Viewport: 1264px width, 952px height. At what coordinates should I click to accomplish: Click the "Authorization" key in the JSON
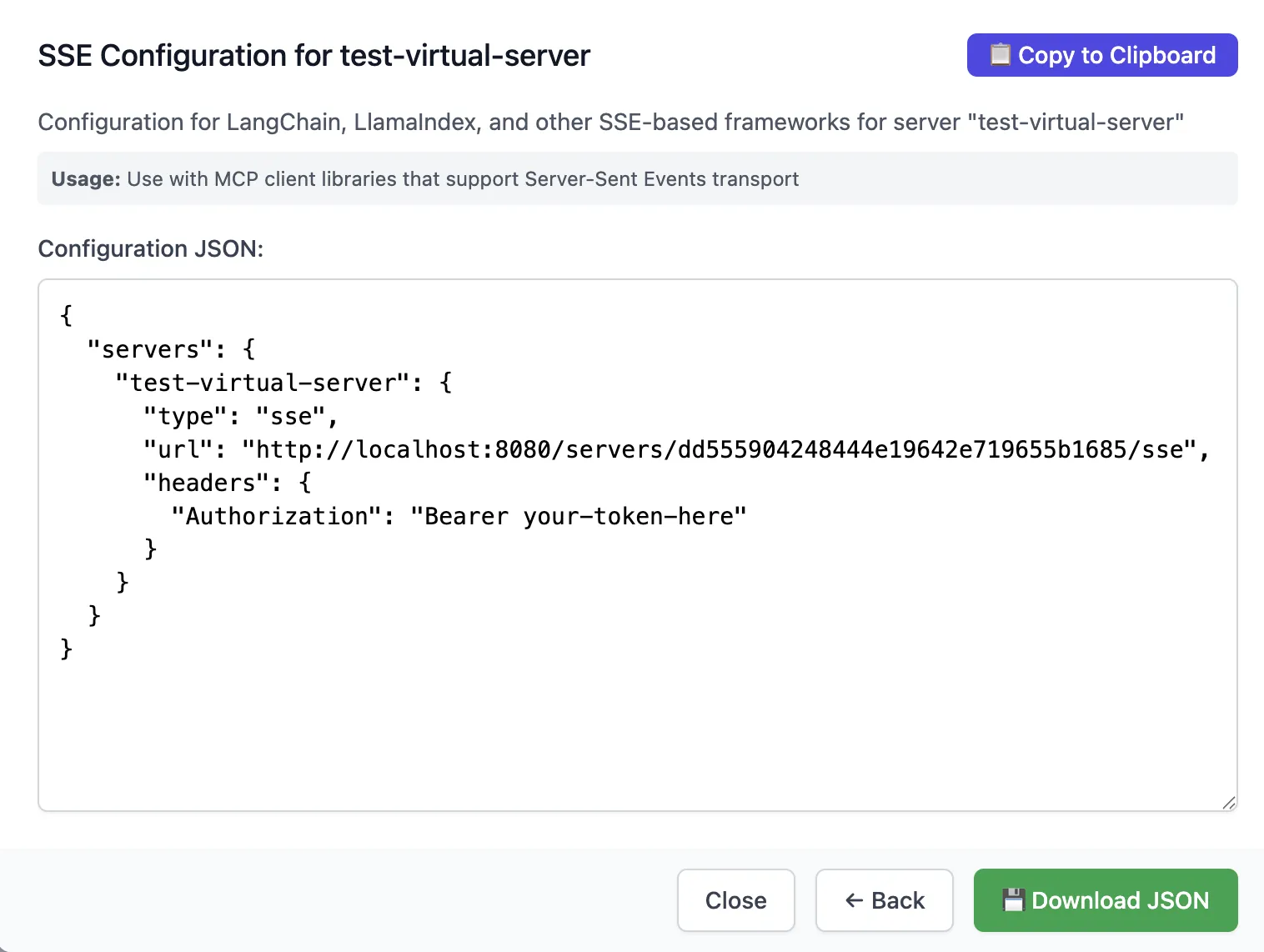276,516
